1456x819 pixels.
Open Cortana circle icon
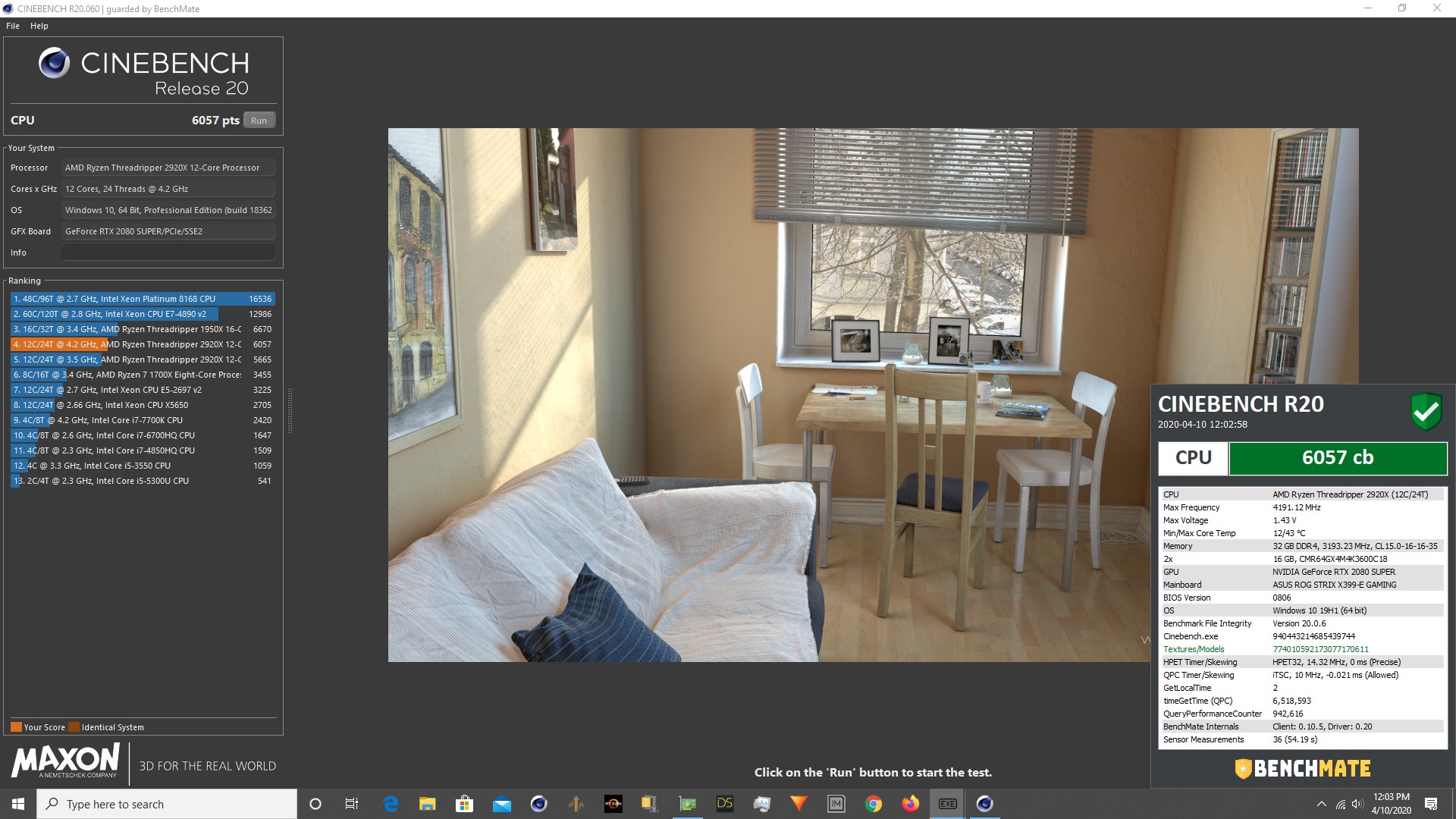(x=315, y=804)
